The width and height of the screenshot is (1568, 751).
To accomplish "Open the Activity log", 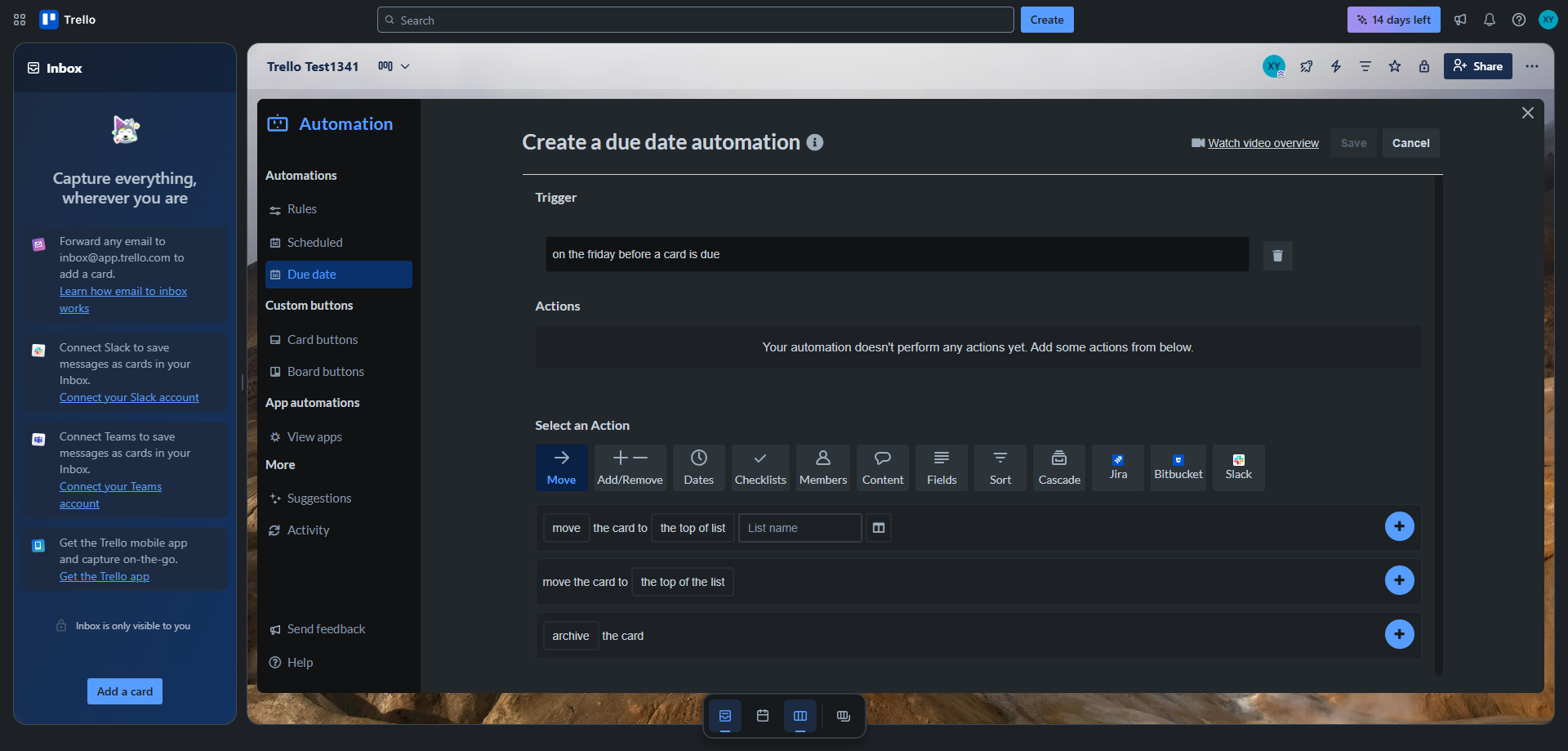I will tap(339, 530).
